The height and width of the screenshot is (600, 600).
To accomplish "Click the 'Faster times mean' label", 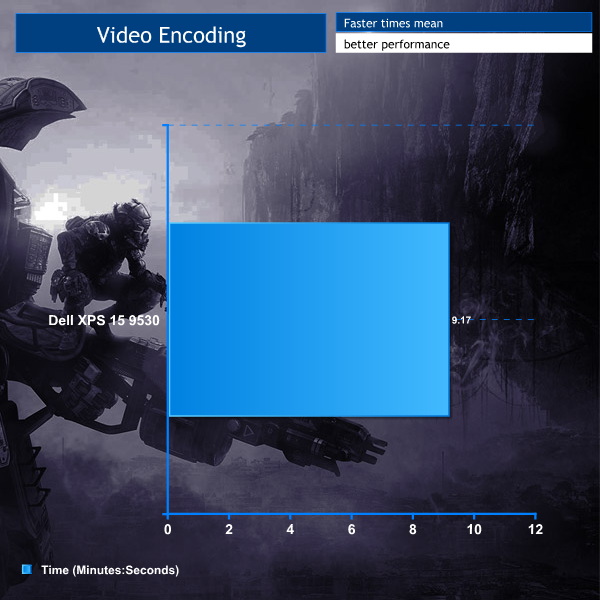I will pos(393,23).
